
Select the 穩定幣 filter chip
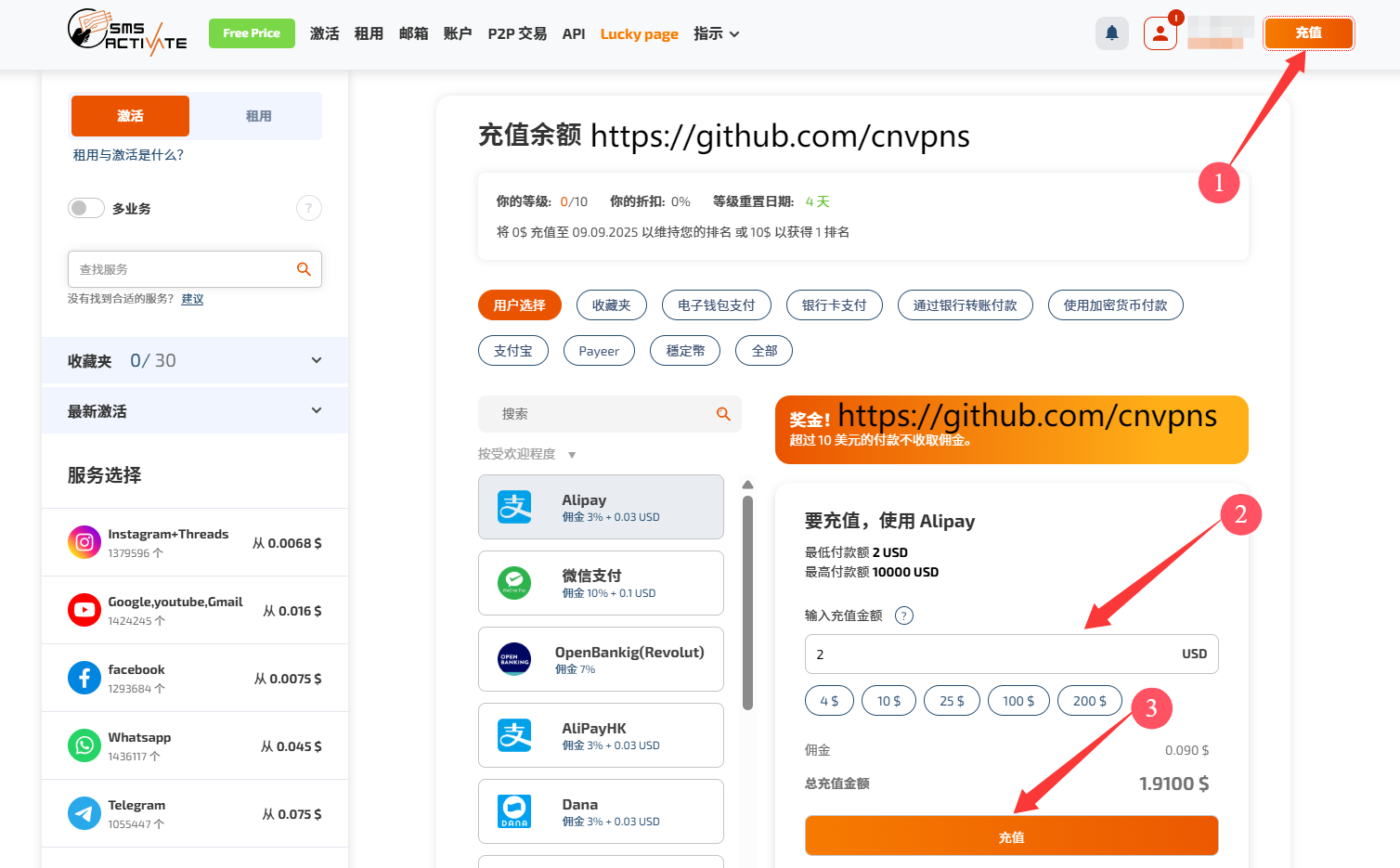[x=686, y=351]
